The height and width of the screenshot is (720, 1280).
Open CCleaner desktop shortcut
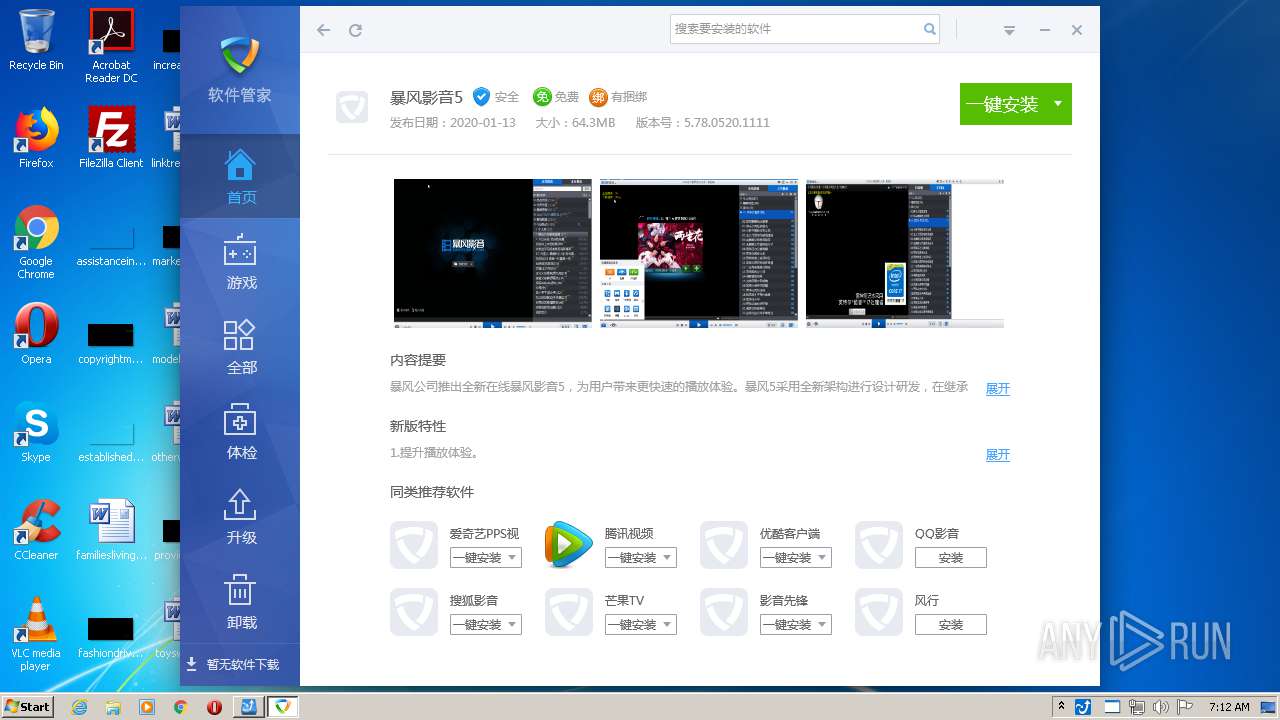(36, 530)
